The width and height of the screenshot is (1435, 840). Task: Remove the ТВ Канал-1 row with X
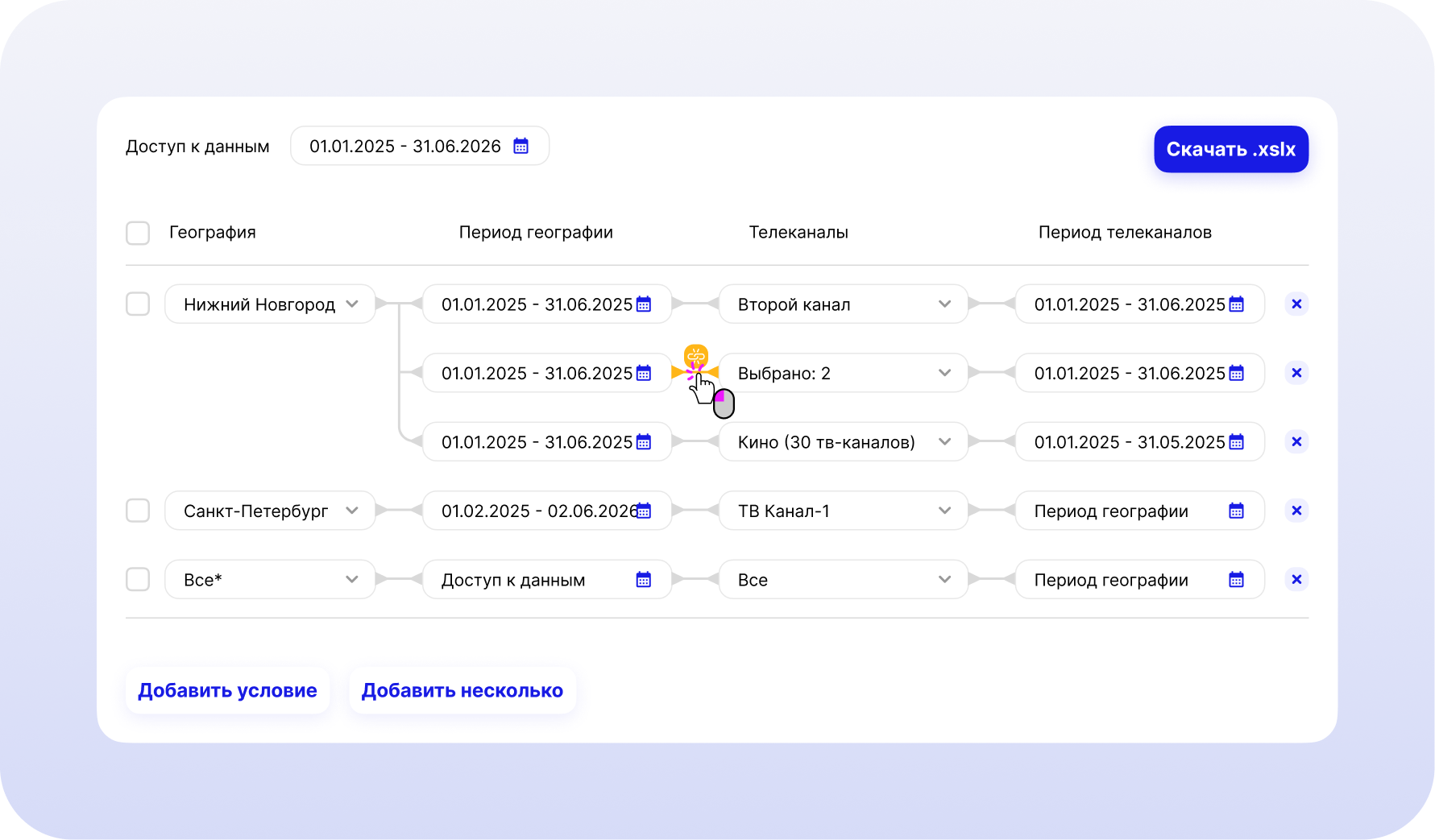coord(1296,510)
